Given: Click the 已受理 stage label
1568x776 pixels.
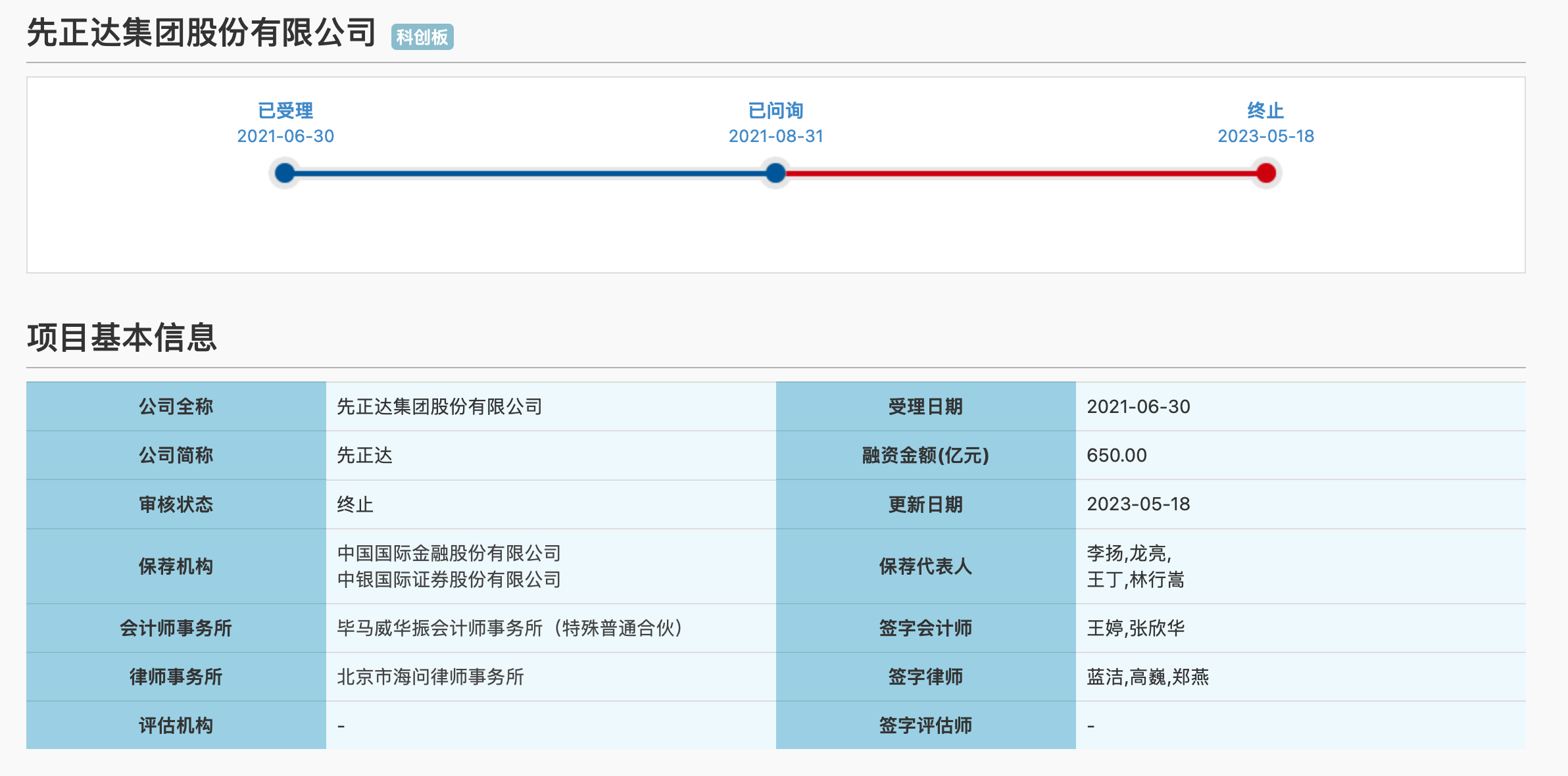Looking at the screenshot, I should click(x=285, y=110).
